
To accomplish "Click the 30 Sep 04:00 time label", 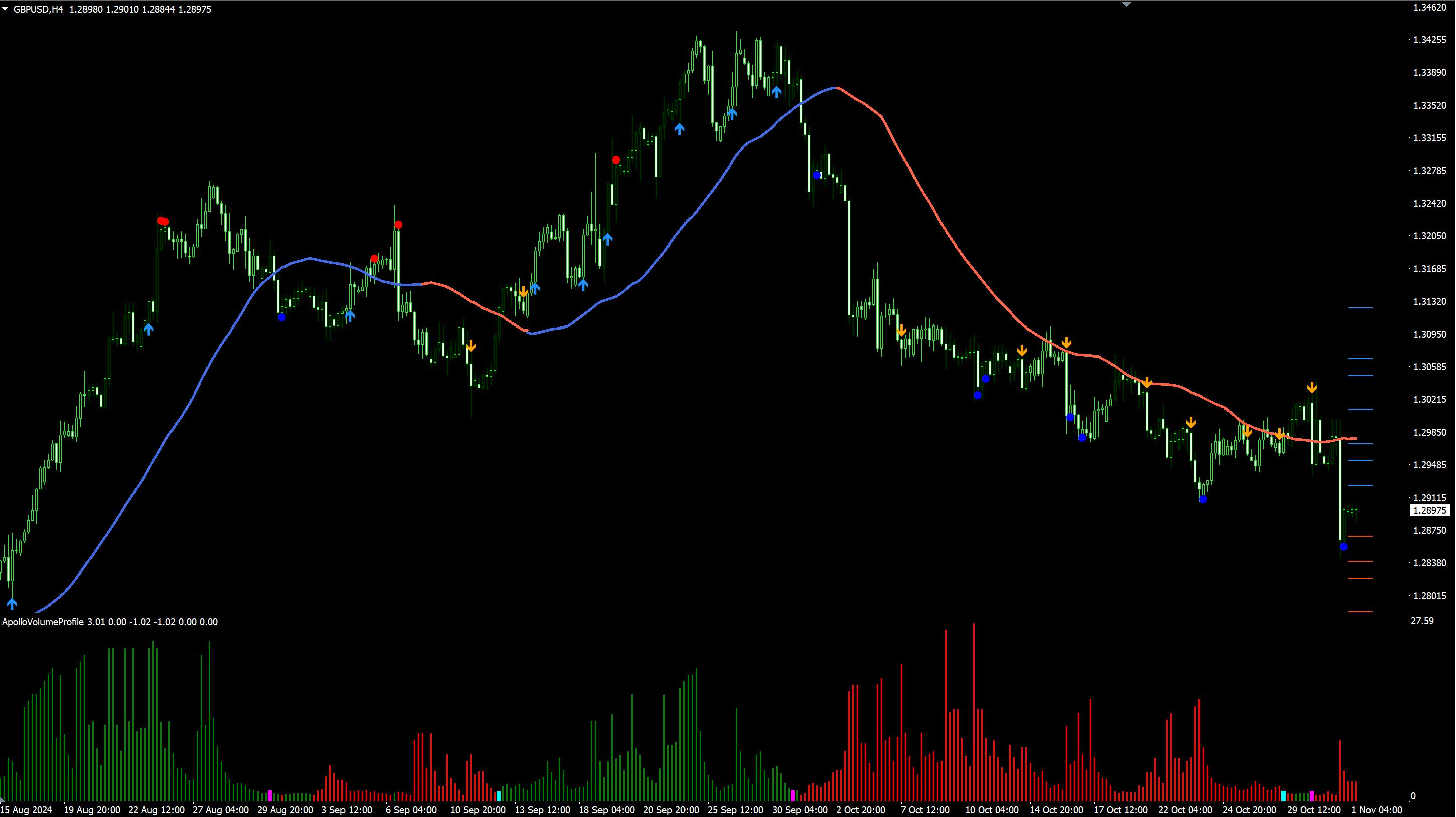I will (x=800, y=810).
